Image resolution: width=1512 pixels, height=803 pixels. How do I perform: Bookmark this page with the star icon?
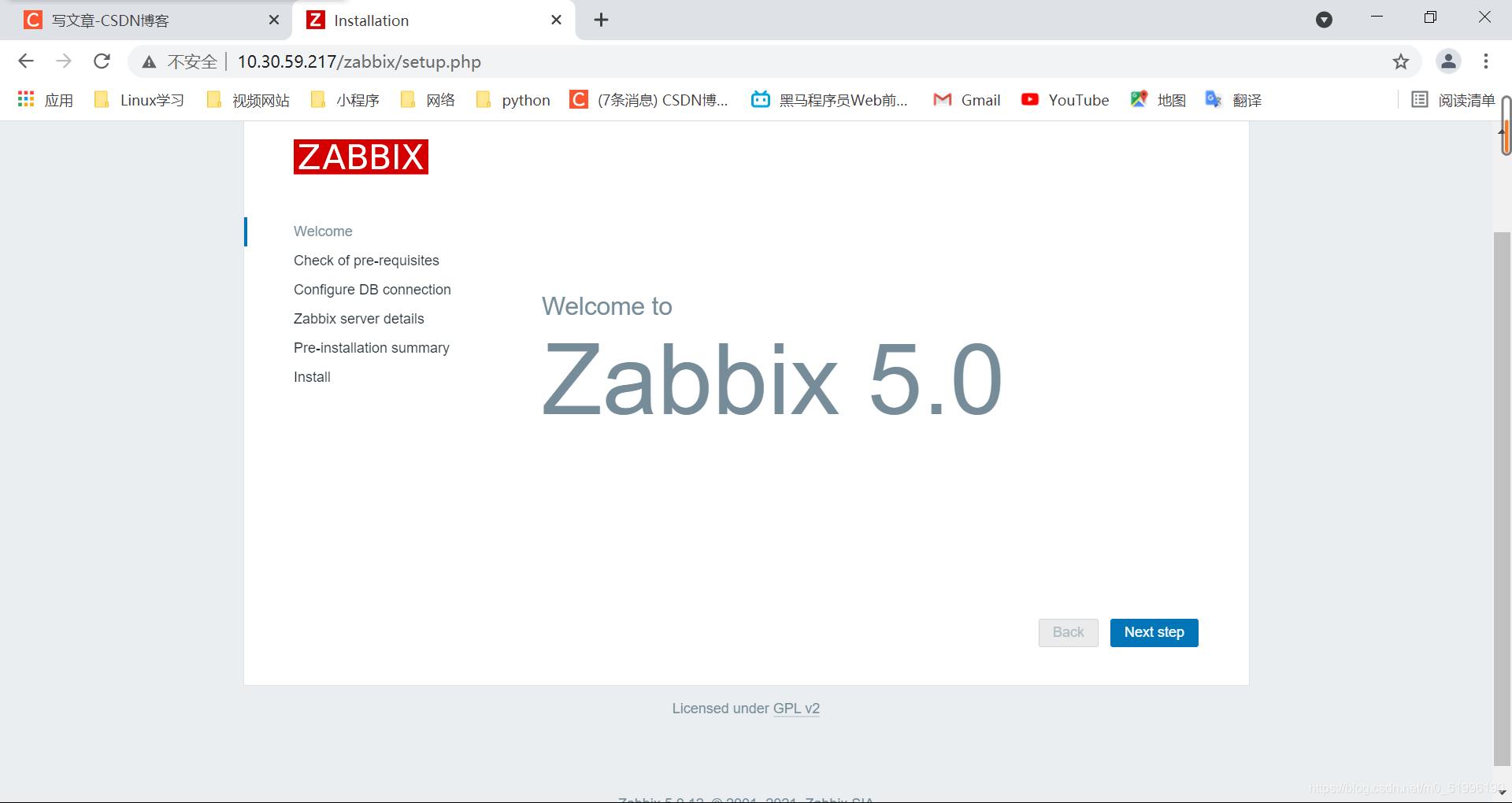[1400, 61]
